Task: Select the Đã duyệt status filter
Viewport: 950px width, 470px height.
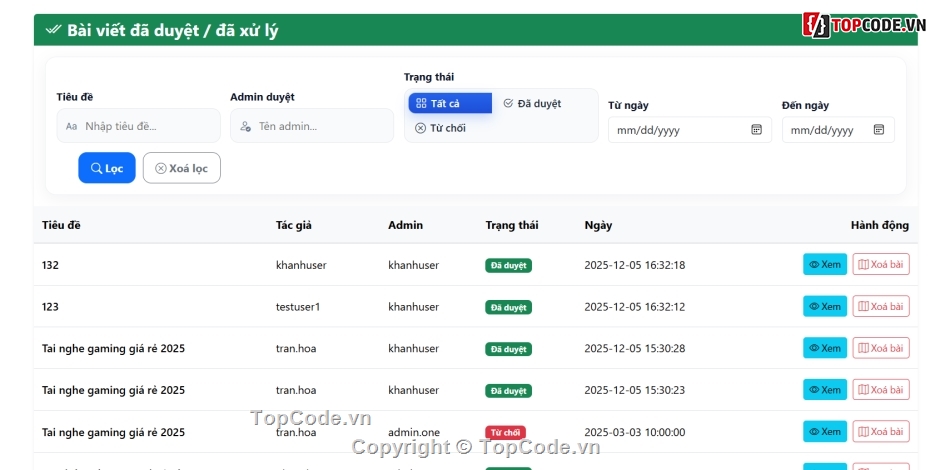Action: (x=532, y=104)
